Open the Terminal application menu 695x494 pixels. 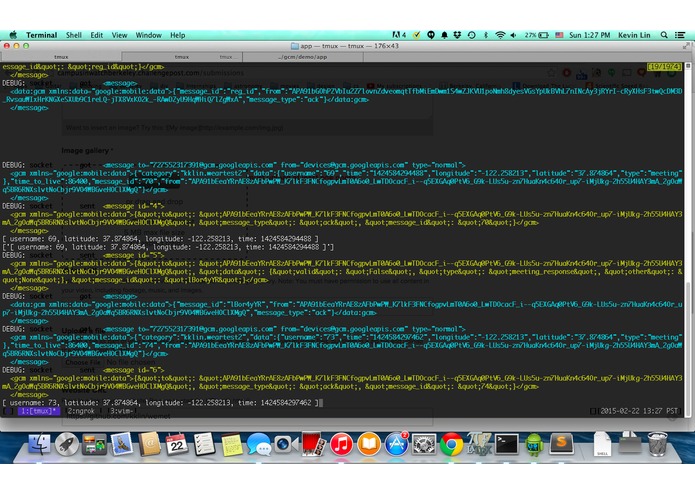(41, 35)
